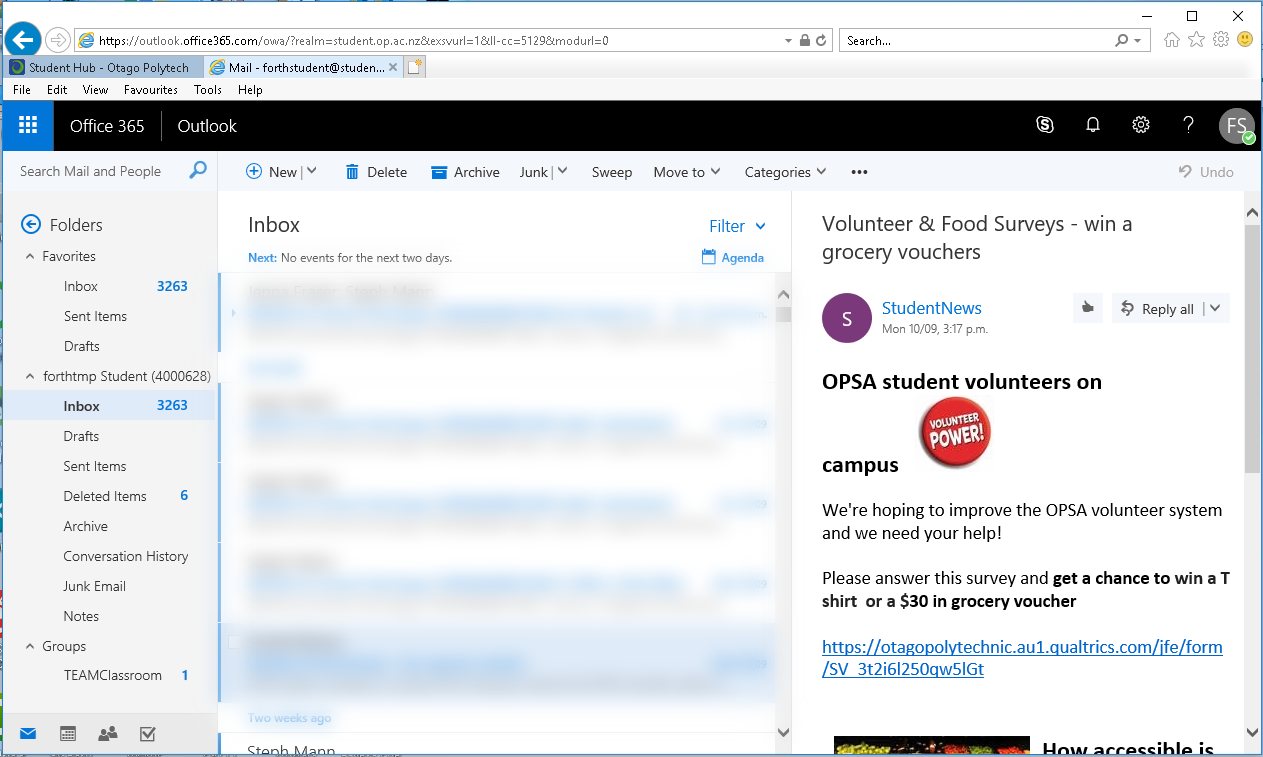Click the Delete trash button
This screenshot has height=757, width=1263.
tap(376, 172)
